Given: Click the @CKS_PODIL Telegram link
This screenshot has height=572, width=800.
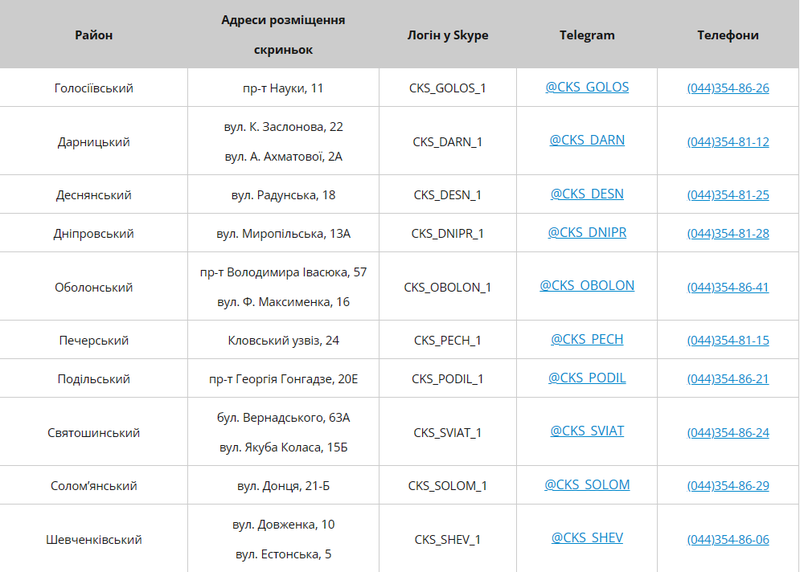Looking at the screenshot, I should coord(587,378).
